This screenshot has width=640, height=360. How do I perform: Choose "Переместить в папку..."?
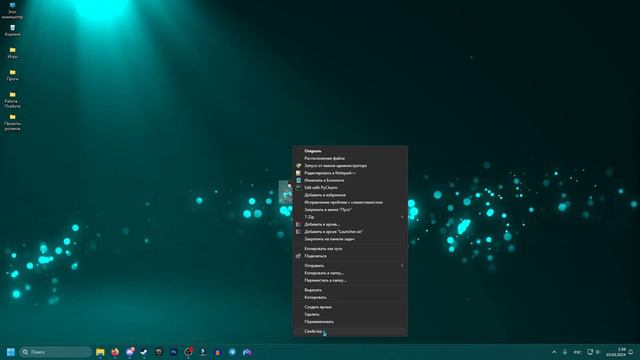click(350, 280)
